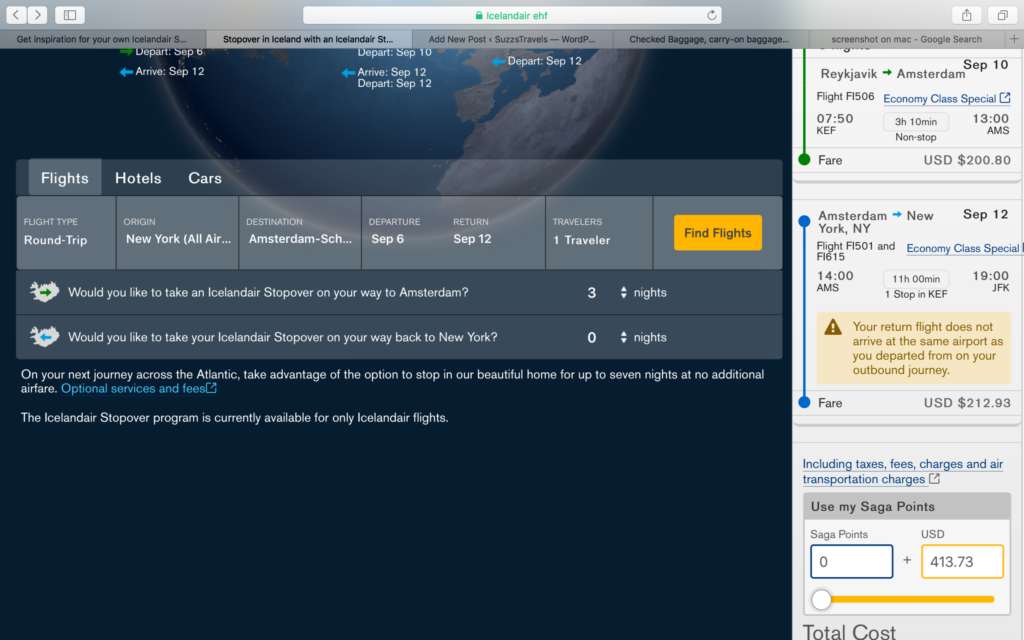Show the Safari sidebar
This screenshot has height=640, width=1024.
click(x=70, y=14)
